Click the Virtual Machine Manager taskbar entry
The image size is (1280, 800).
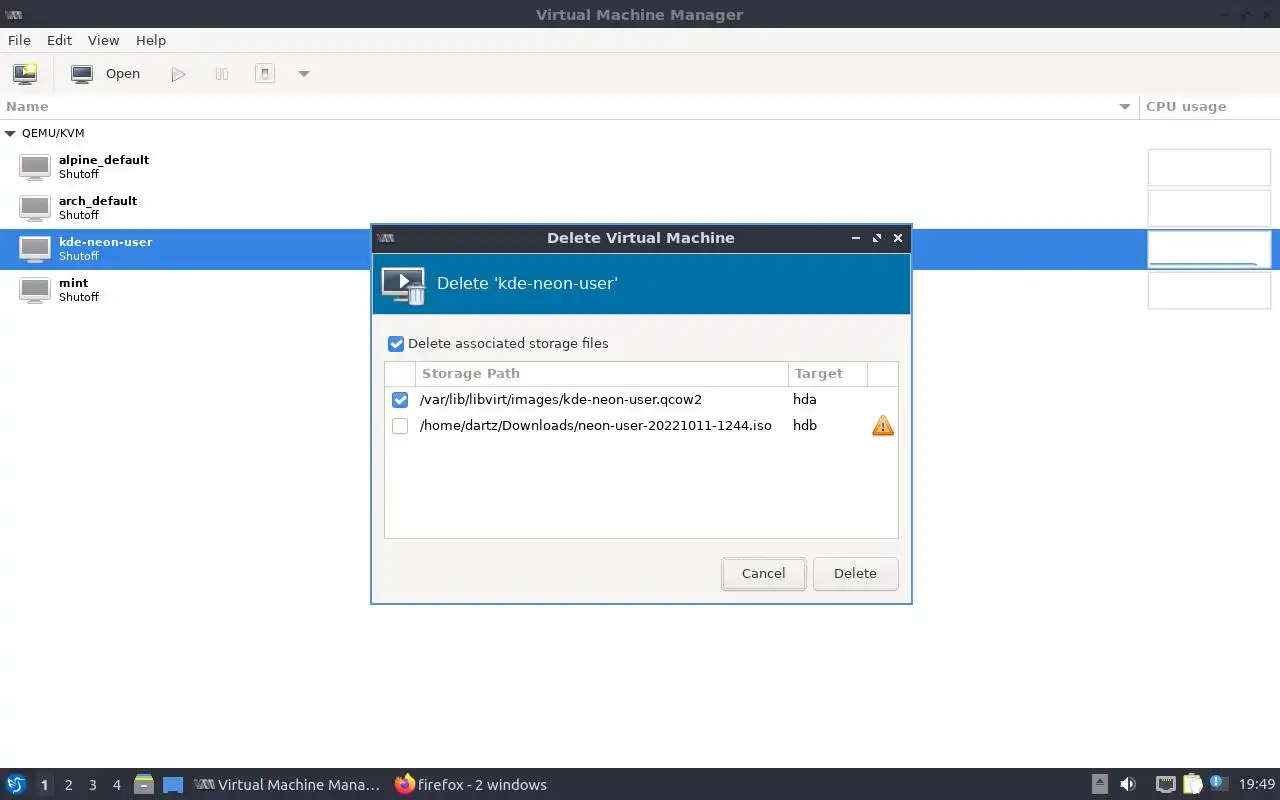click(x=287, y=785)
